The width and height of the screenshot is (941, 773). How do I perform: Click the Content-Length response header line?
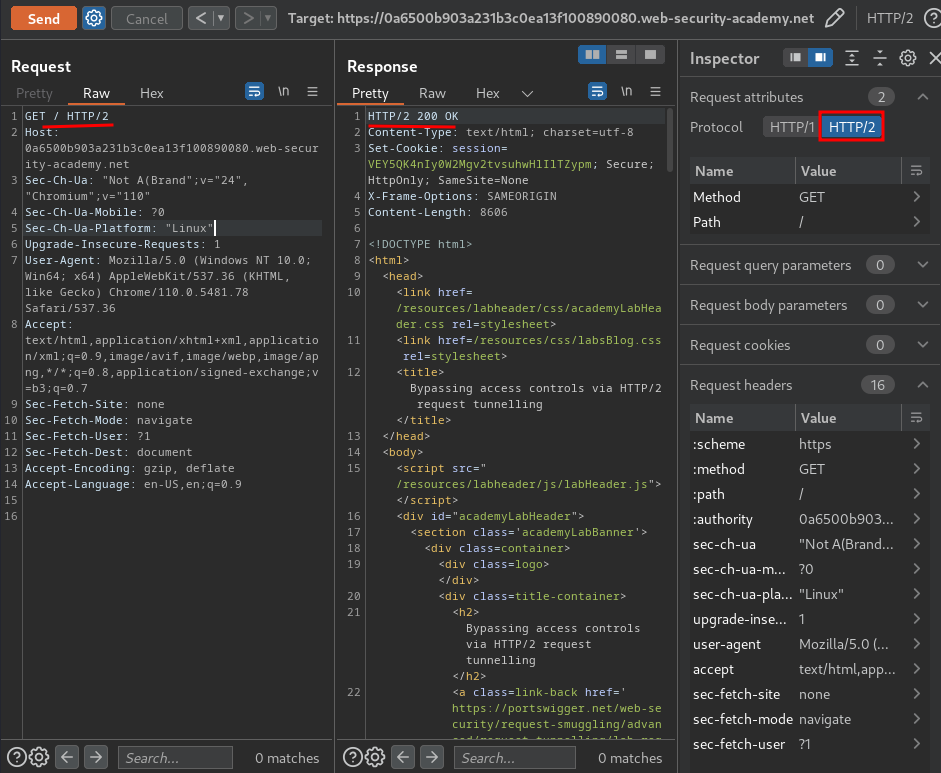[437, 212]
